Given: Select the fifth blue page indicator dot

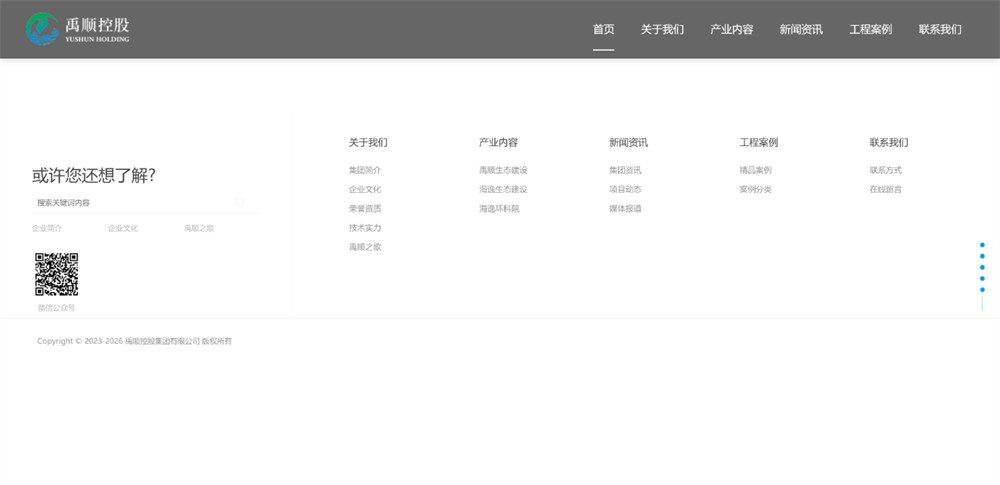Looking at the screenshot, I should tap(982, 290).
